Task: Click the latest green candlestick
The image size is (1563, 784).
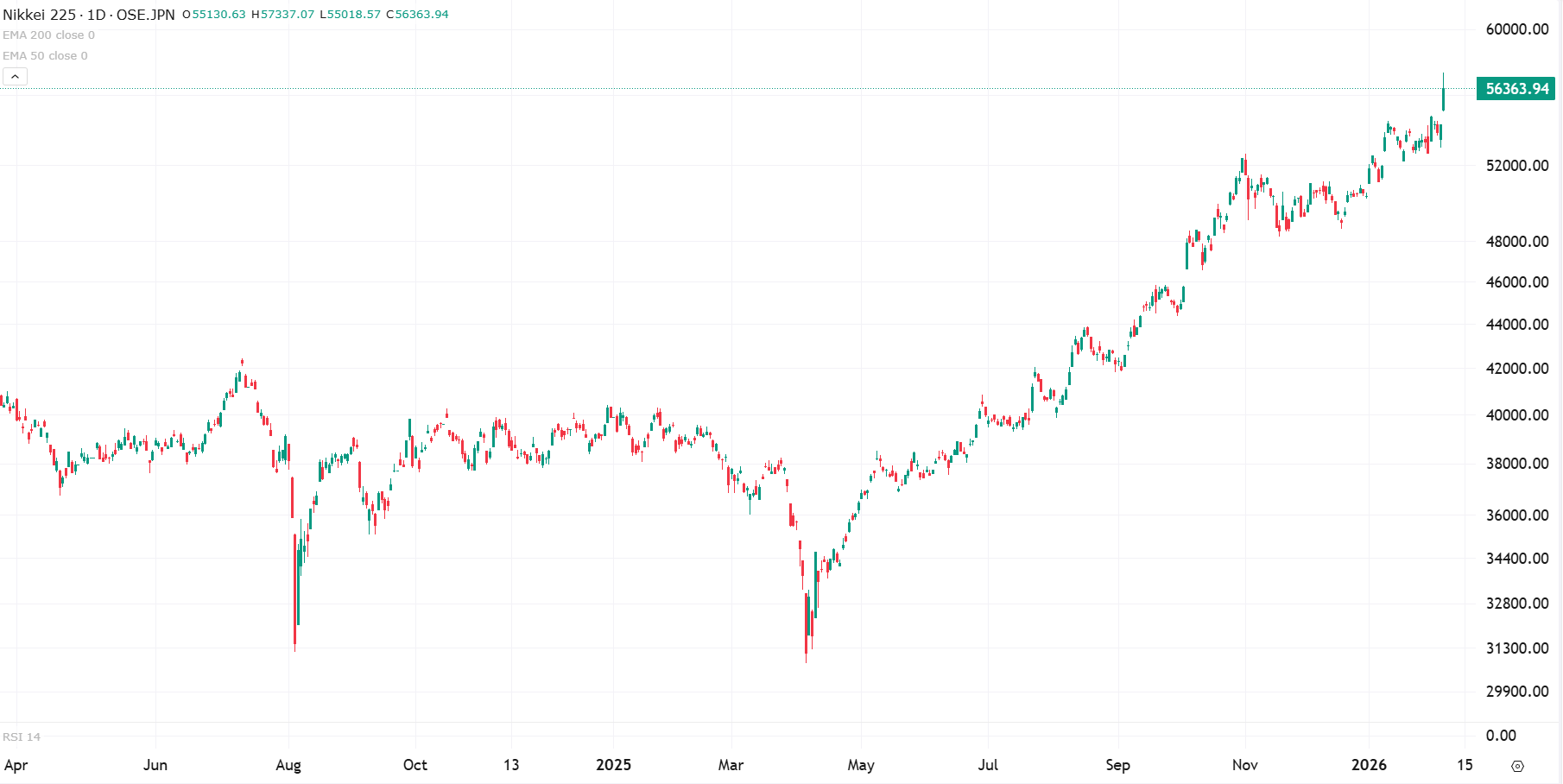Action: (1443, 98)
